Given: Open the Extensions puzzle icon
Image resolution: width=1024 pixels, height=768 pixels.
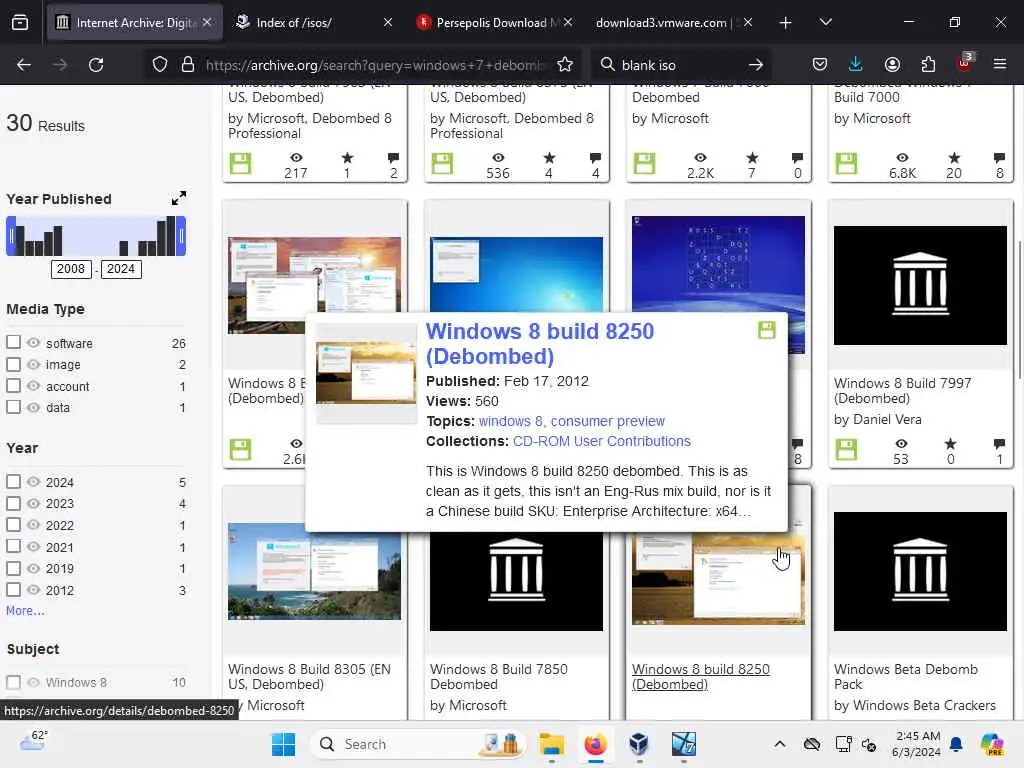Looking at the screenshot, I should click(x=928, y=65).
